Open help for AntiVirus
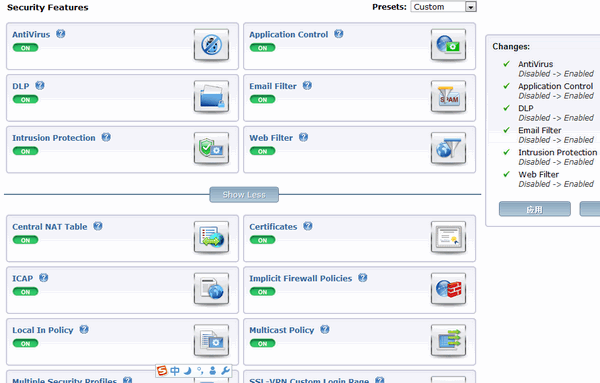Image resolution: width=600 pixels, height=383 pixels. [60, 34]
